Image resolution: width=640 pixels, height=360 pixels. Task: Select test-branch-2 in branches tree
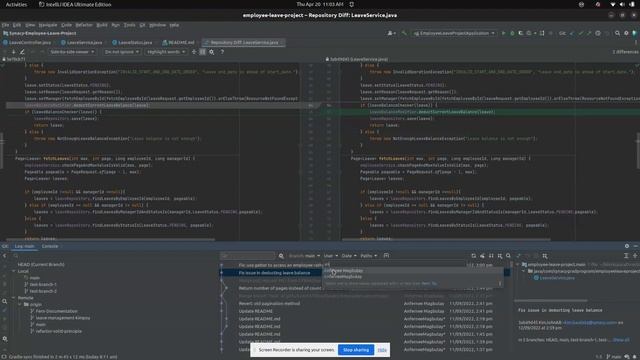43,291
